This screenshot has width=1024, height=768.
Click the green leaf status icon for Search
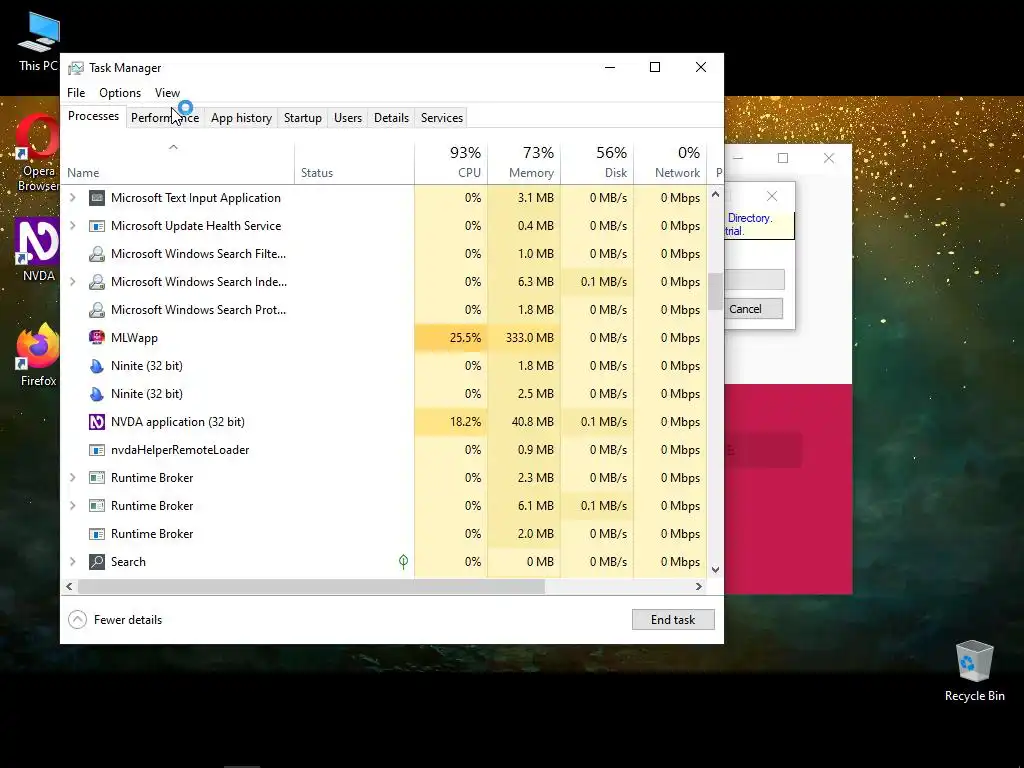pyautogui.click(x=404, y=562)
